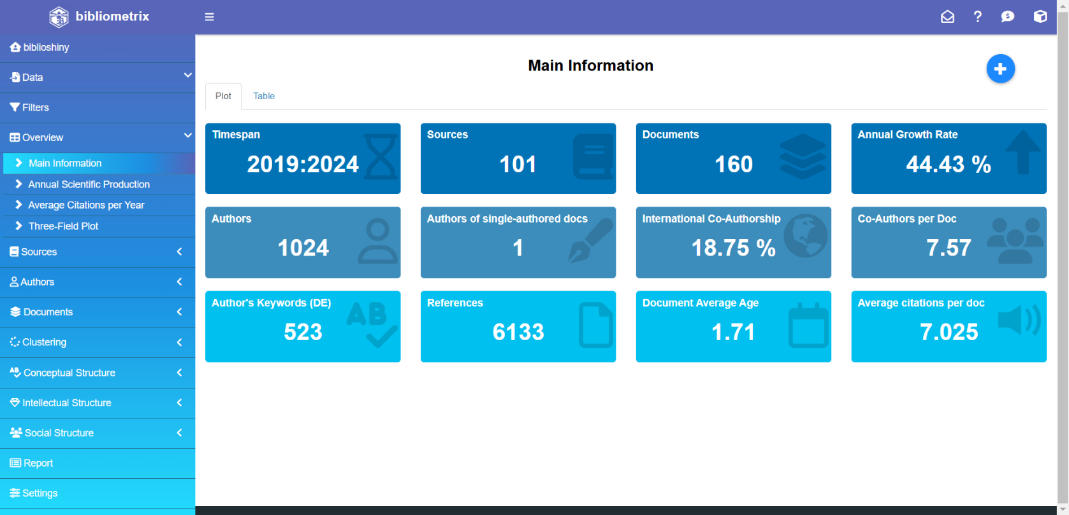This screenshot has width=1069, height=515.
Task: Collapse the Overview section chevron
Action: coord(187,136)
